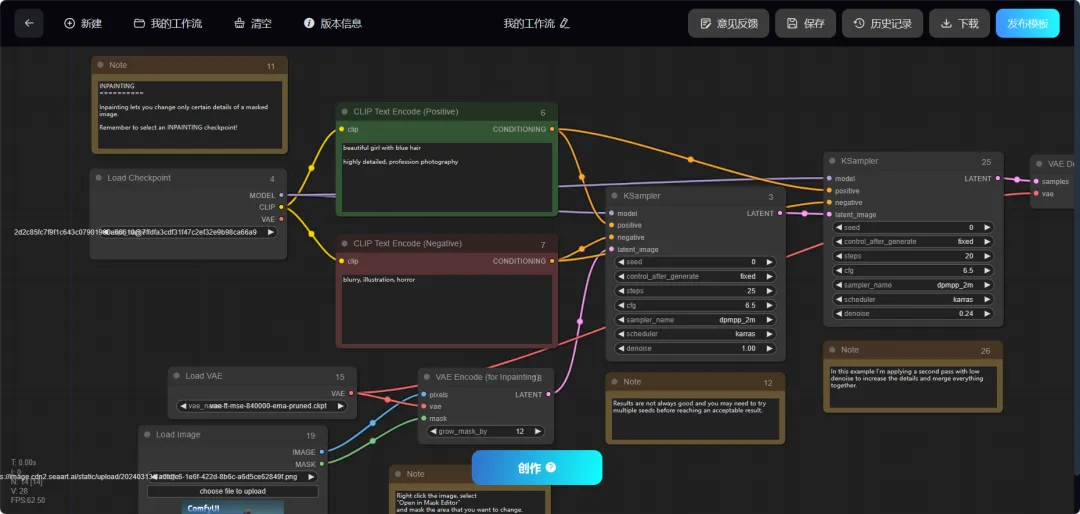Click the pencil icon beside workflow title
Viewport: 1080px width, 514px height.
[x=565, y=23]
